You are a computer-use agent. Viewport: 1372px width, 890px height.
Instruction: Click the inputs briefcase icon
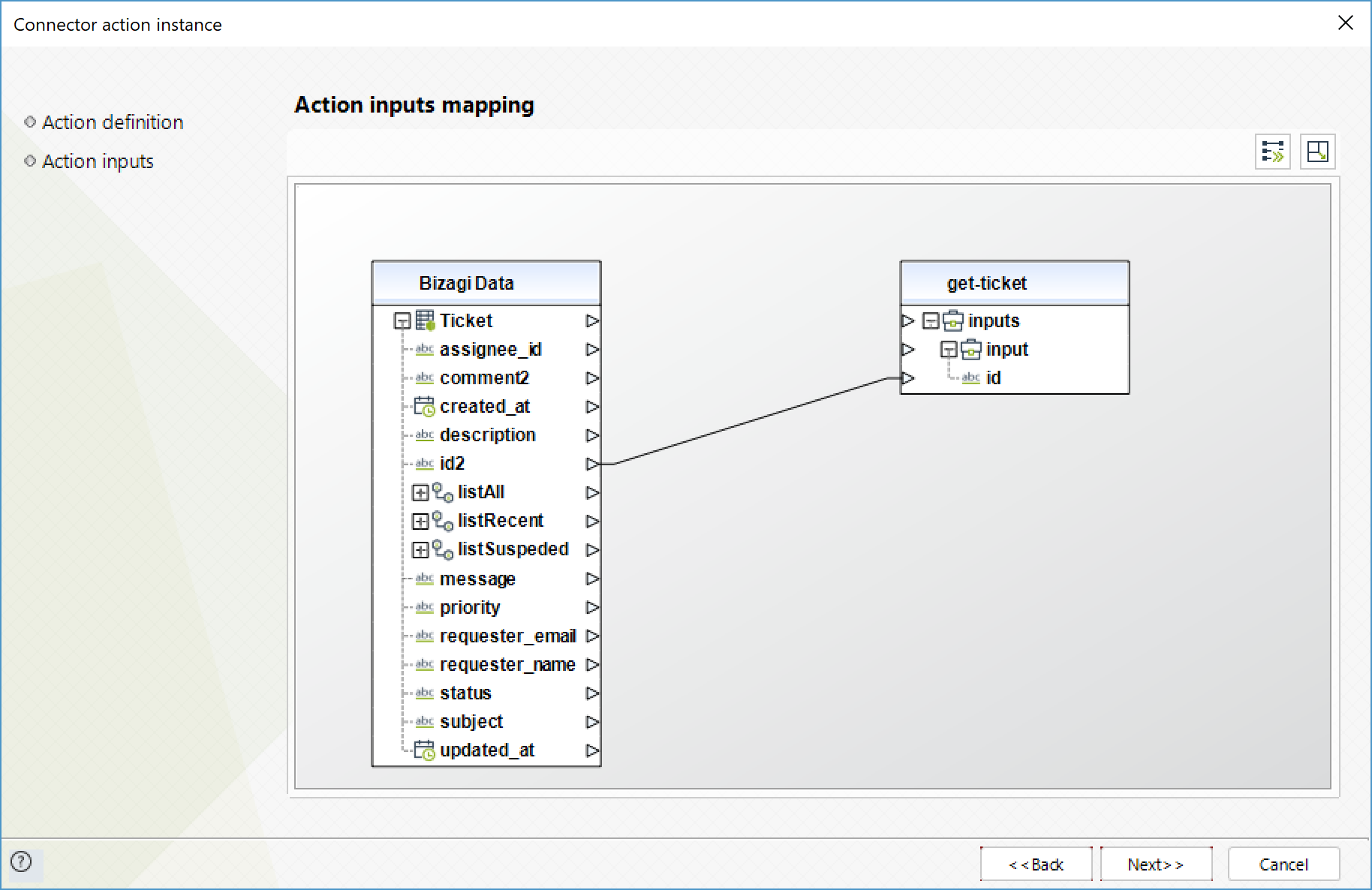(x=953, y=320)
